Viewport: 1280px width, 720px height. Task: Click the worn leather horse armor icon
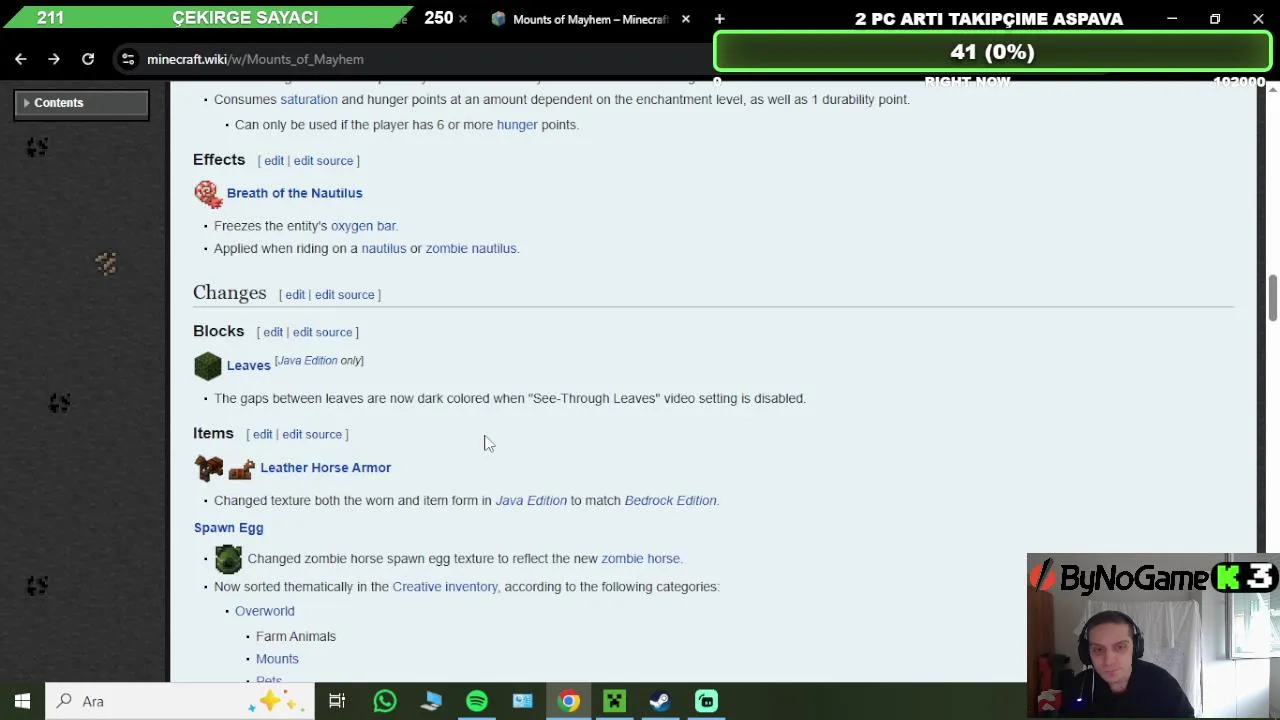coord(208,468)
